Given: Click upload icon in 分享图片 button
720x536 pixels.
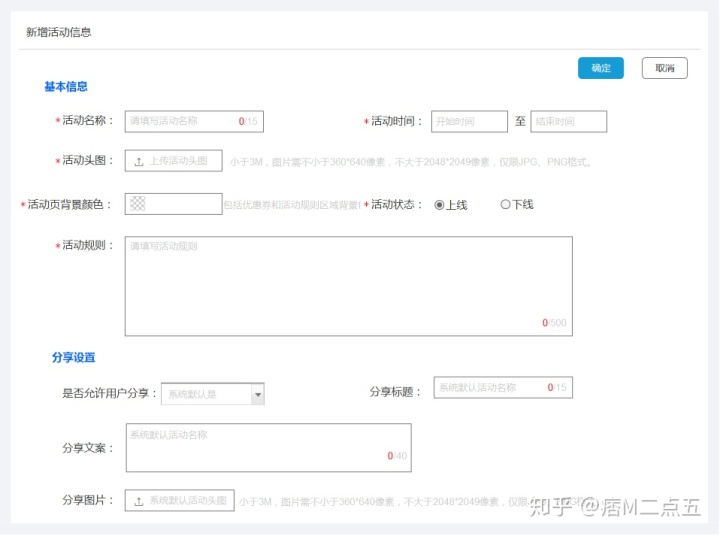Looking at the screenshot, I should click(139, 502).
